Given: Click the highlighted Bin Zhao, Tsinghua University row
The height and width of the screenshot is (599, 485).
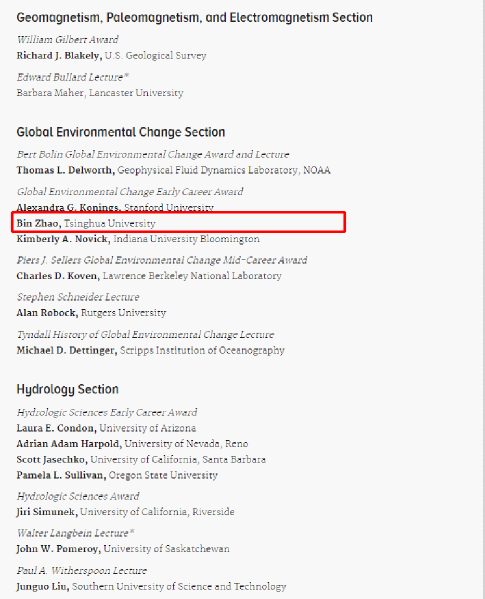Looking at the screenshot, I should (179, 222).
